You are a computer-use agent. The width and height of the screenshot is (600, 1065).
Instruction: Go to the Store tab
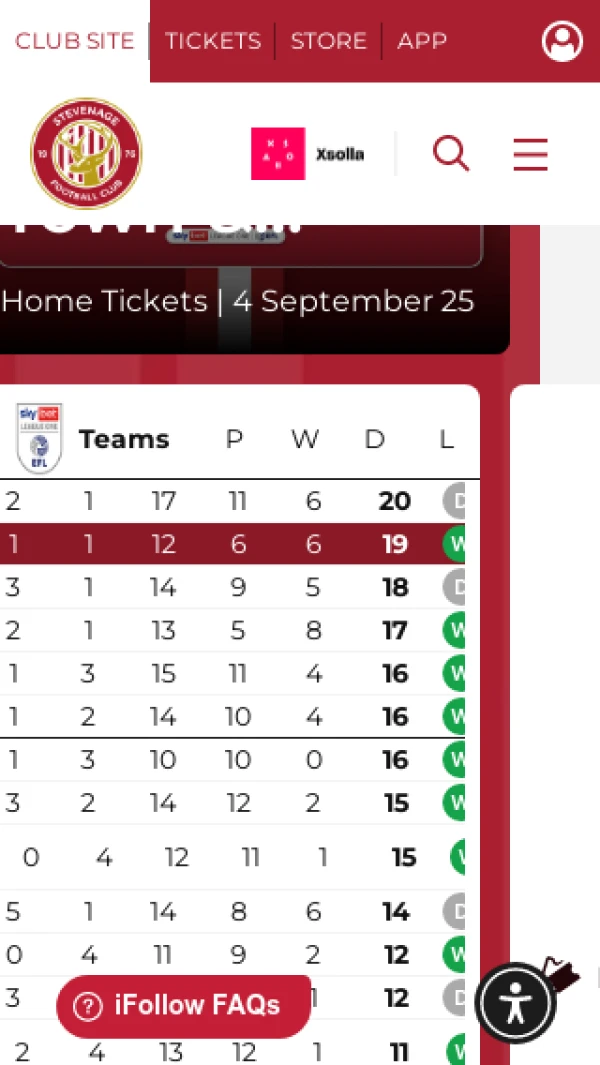point(328,41)
